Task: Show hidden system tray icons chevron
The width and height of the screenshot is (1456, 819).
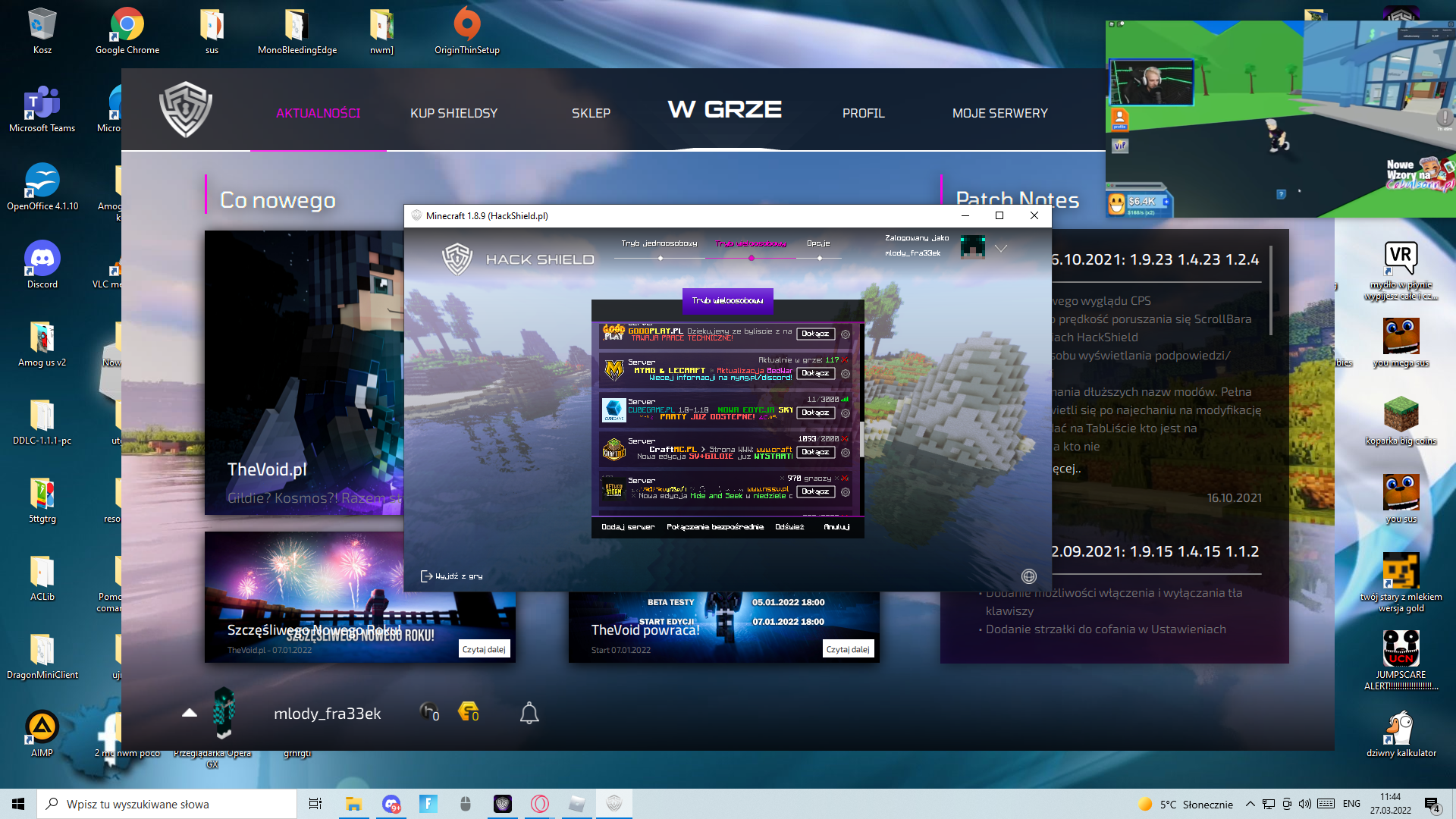Action: click(x=1250, y=804)
